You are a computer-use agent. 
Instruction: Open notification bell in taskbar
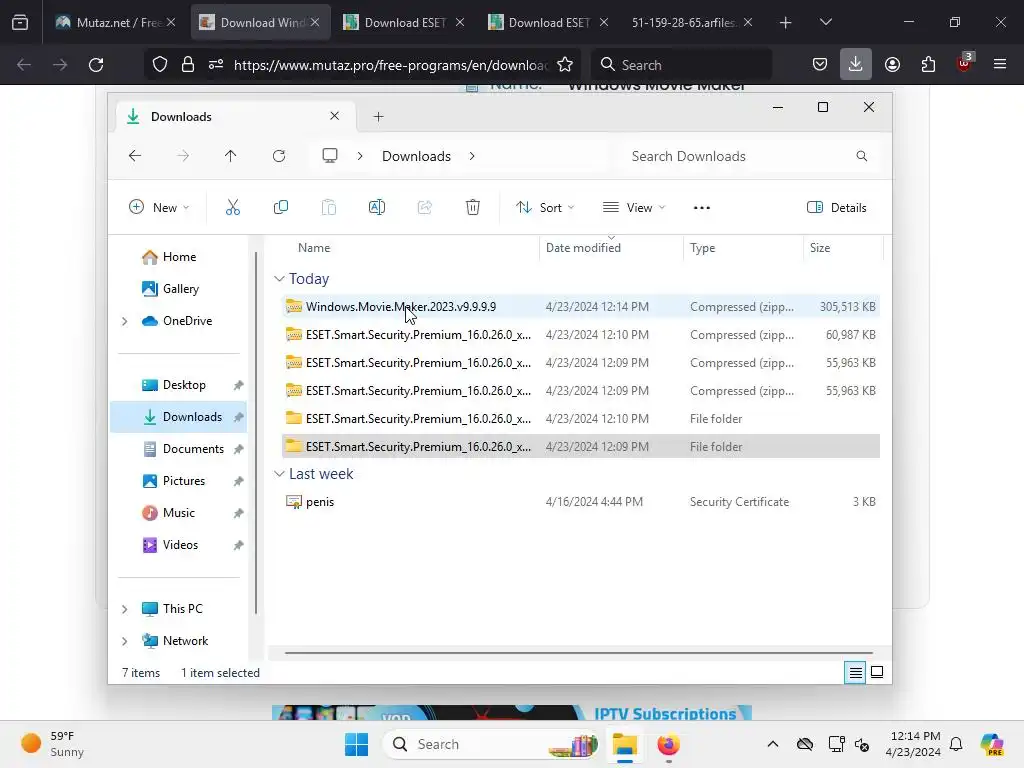point(956,744)
